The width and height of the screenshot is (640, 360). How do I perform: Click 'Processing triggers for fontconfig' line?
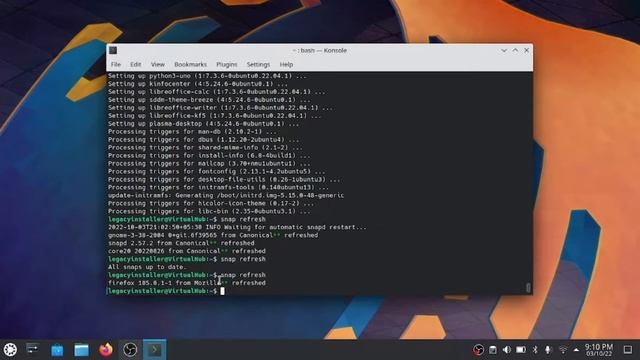[216, 171]
